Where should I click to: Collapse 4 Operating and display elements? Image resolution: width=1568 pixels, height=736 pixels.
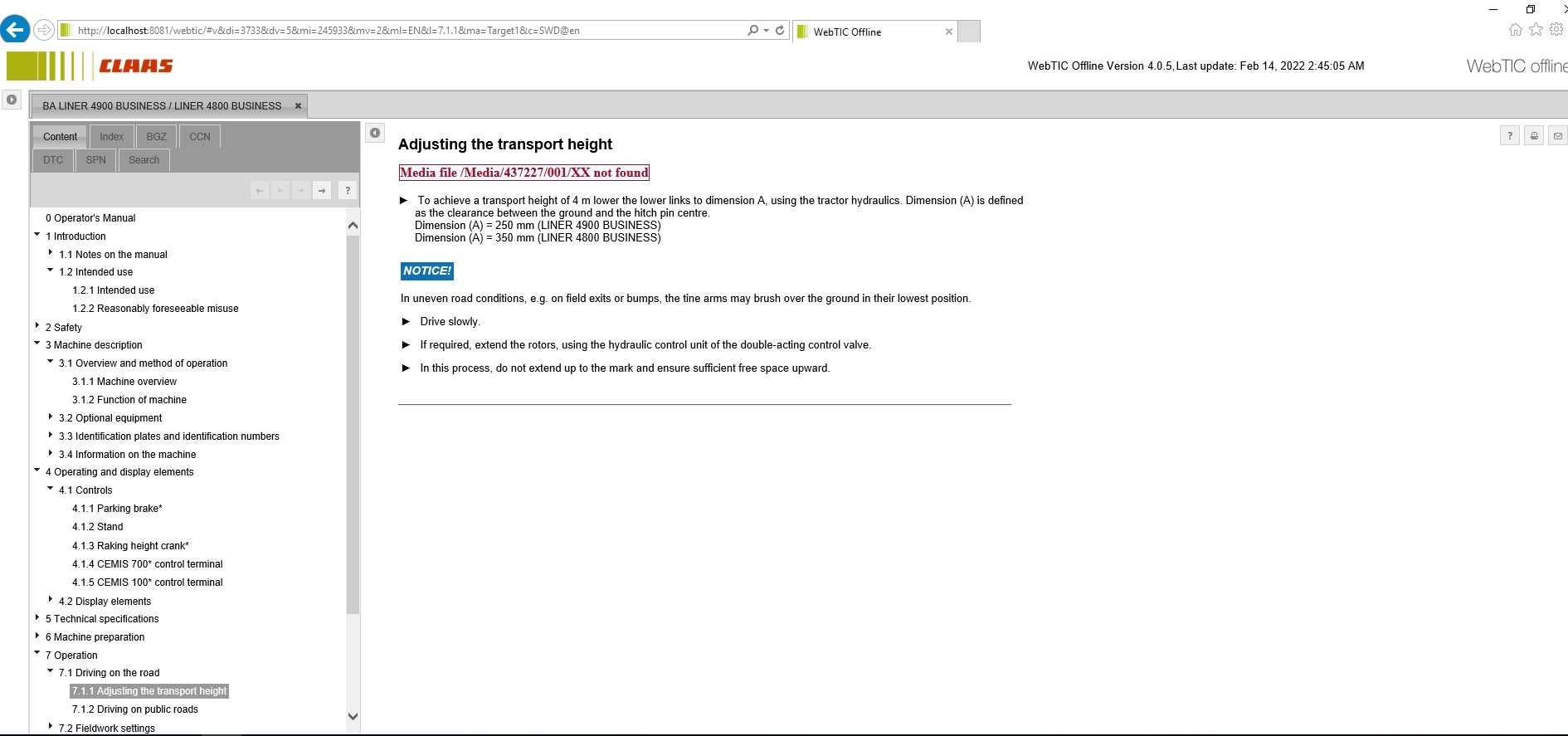click(37, 470)
